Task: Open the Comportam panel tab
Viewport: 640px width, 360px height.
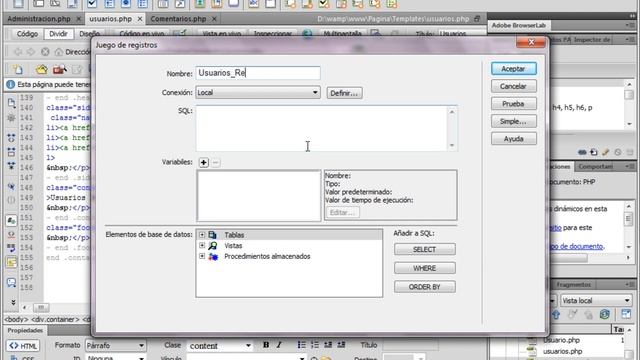Action: coord(596,167)
